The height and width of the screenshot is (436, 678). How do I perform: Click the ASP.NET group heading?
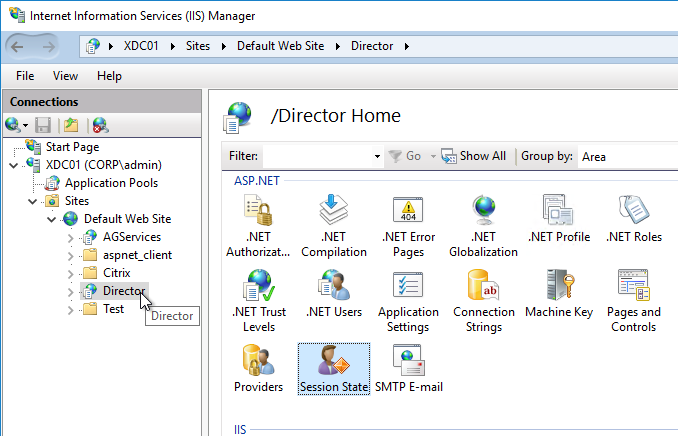[257, 181]
